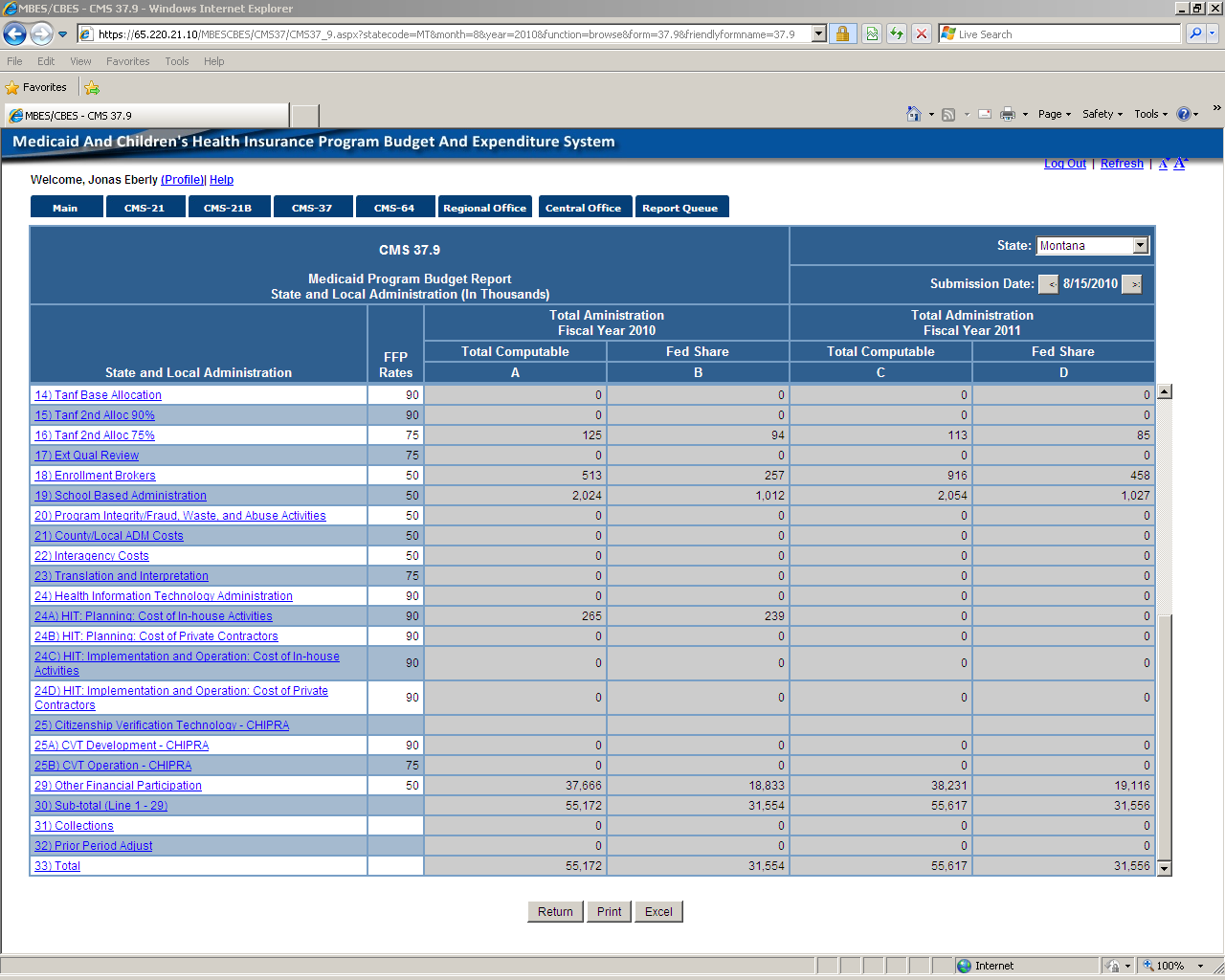
Task: Expand the Safety menu dropdown
Action: tap(1102, 114)
